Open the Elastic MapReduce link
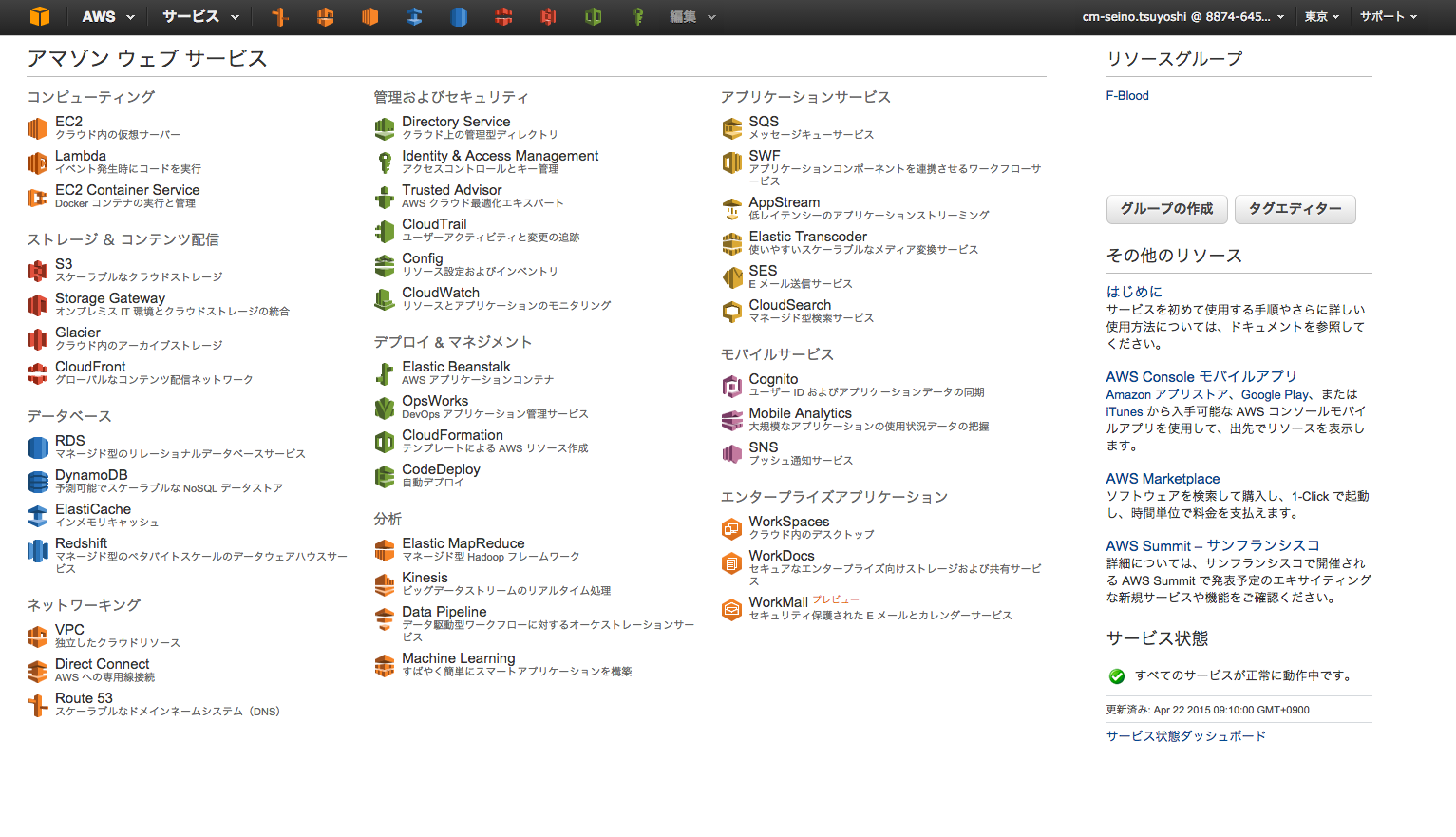Image resolution: width=1456 pixels, height=837 pixels. (463, 543)
